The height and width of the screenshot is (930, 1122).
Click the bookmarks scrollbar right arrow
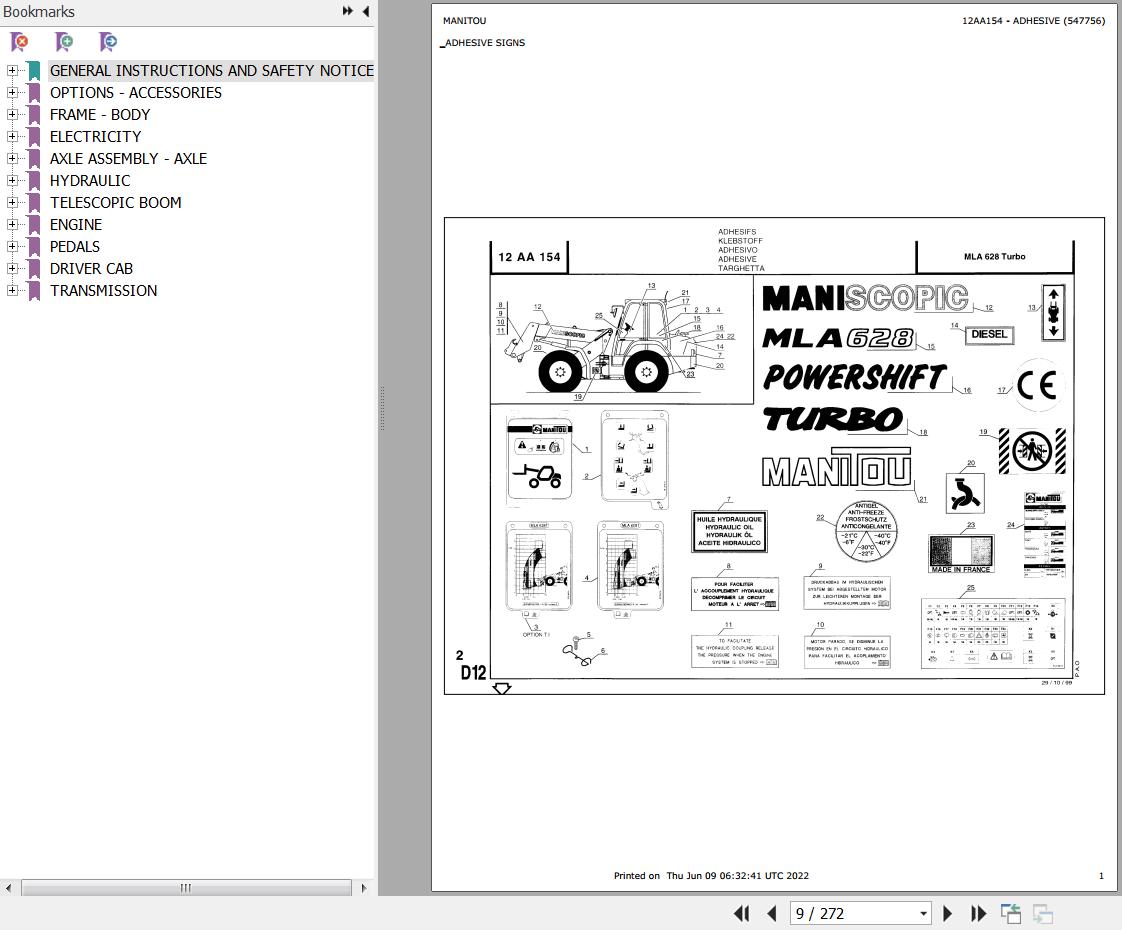click(364, 888)
